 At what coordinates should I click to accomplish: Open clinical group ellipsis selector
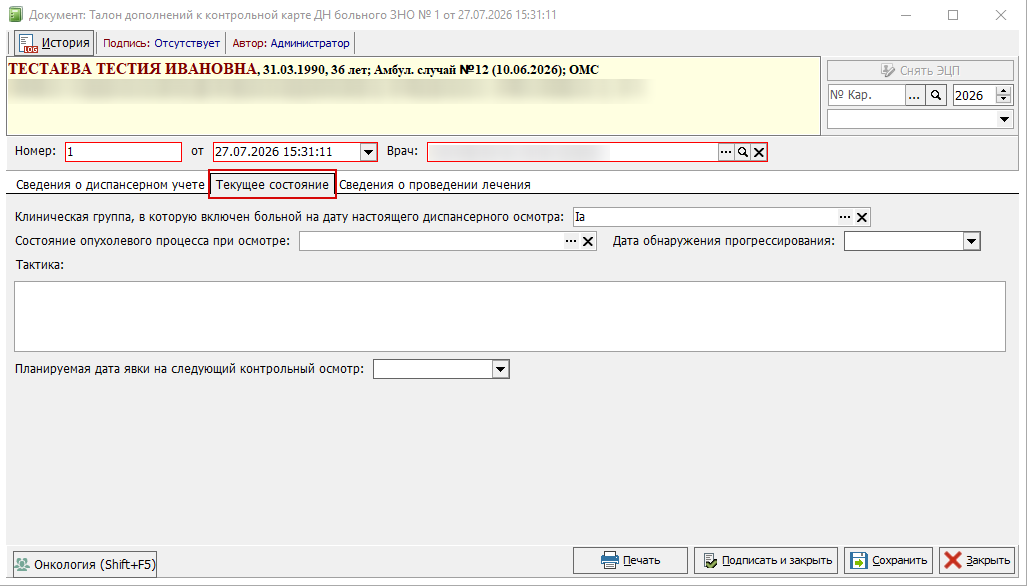coord(845,217)
